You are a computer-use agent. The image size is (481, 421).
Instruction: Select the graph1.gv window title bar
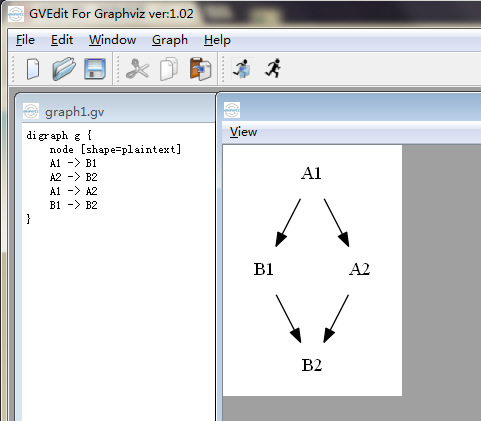(x=119, y=111)
